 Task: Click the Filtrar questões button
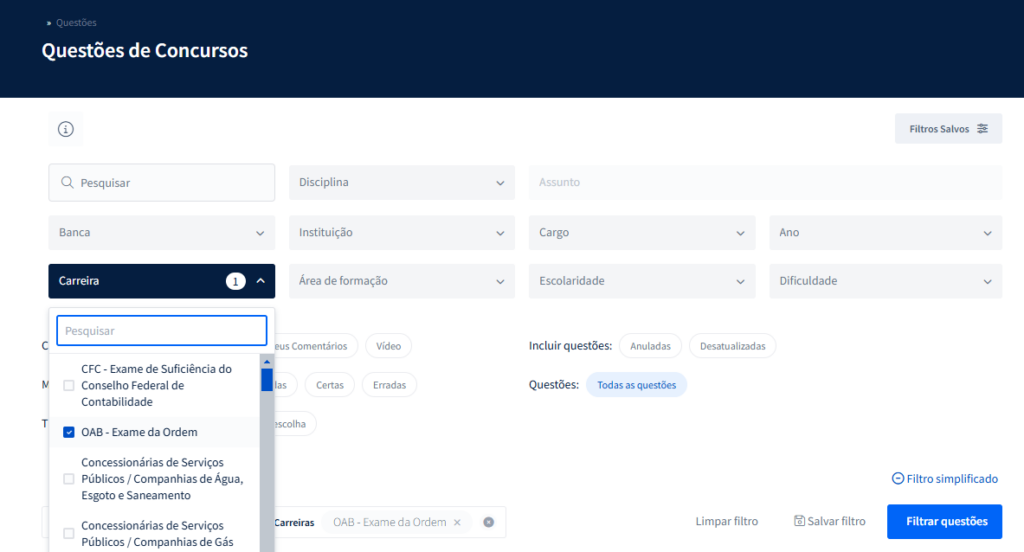tap(944, 521)
